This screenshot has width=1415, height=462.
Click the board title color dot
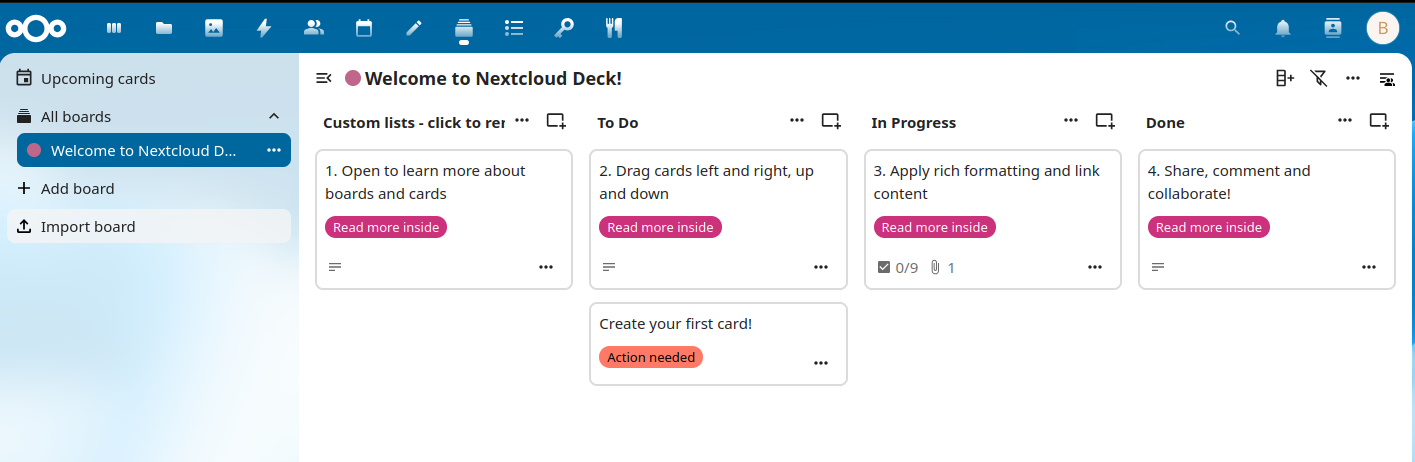[x=353, y=78]
